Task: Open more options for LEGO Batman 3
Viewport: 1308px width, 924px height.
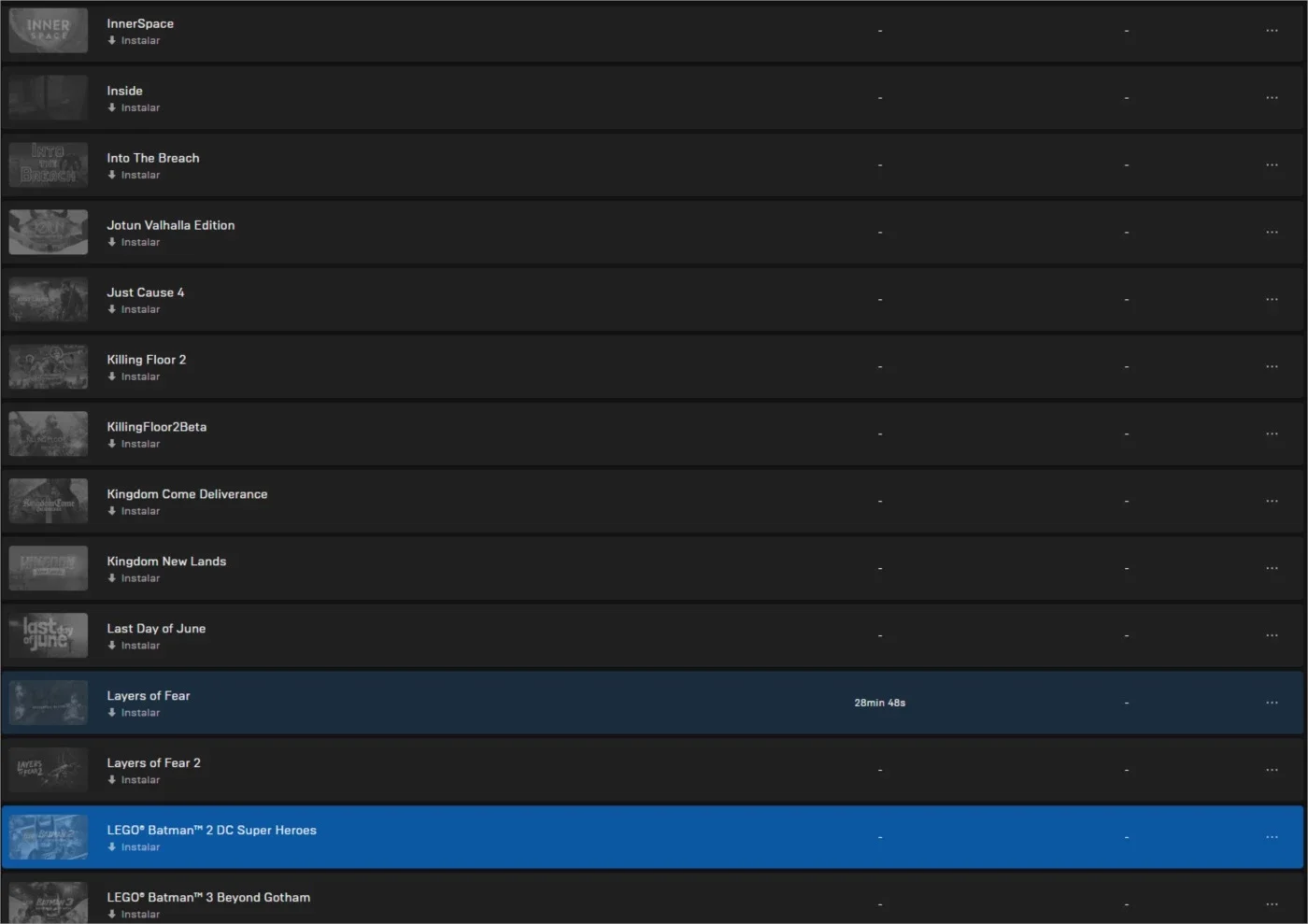Action: [x=1272, y=904]
